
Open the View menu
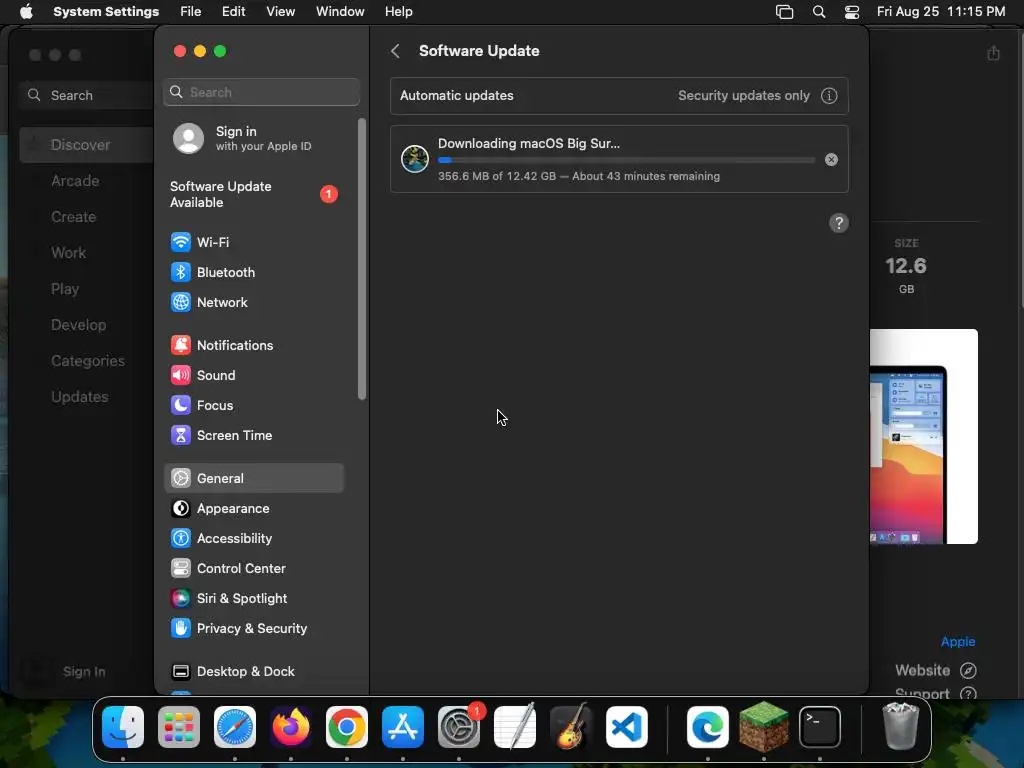(280, 12)
